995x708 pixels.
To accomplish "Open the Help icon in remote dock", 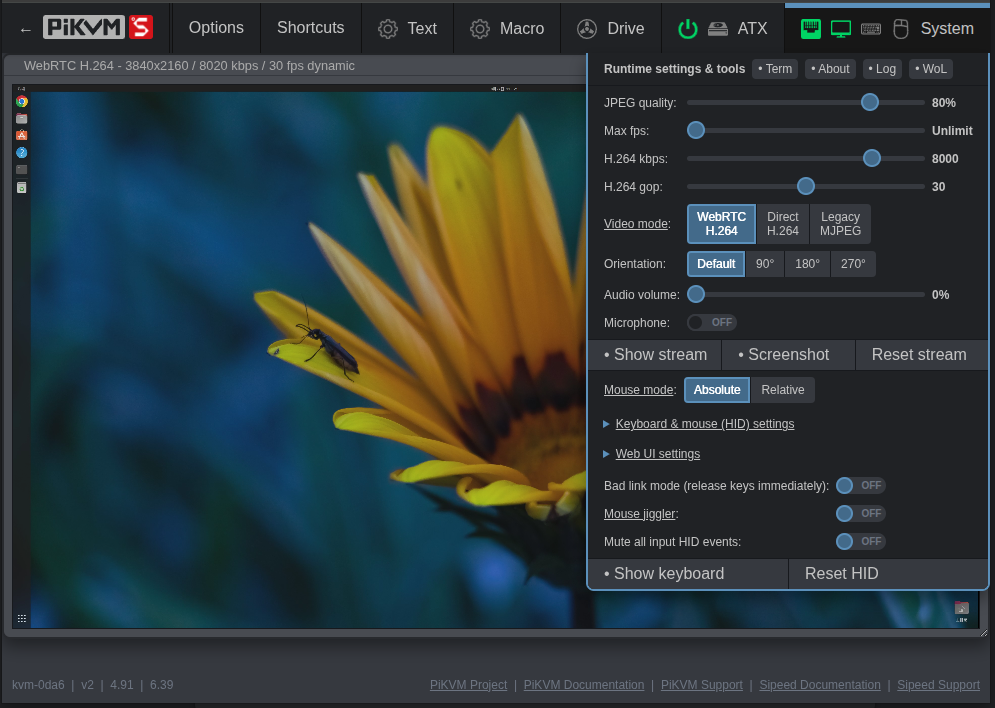I will (22, 152).
